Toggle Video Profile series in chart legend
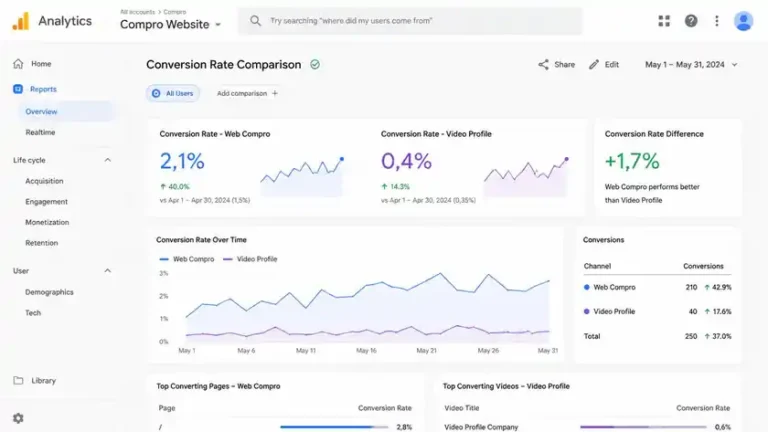This screenshot has height=432, width=768. [x=250, y=259]
